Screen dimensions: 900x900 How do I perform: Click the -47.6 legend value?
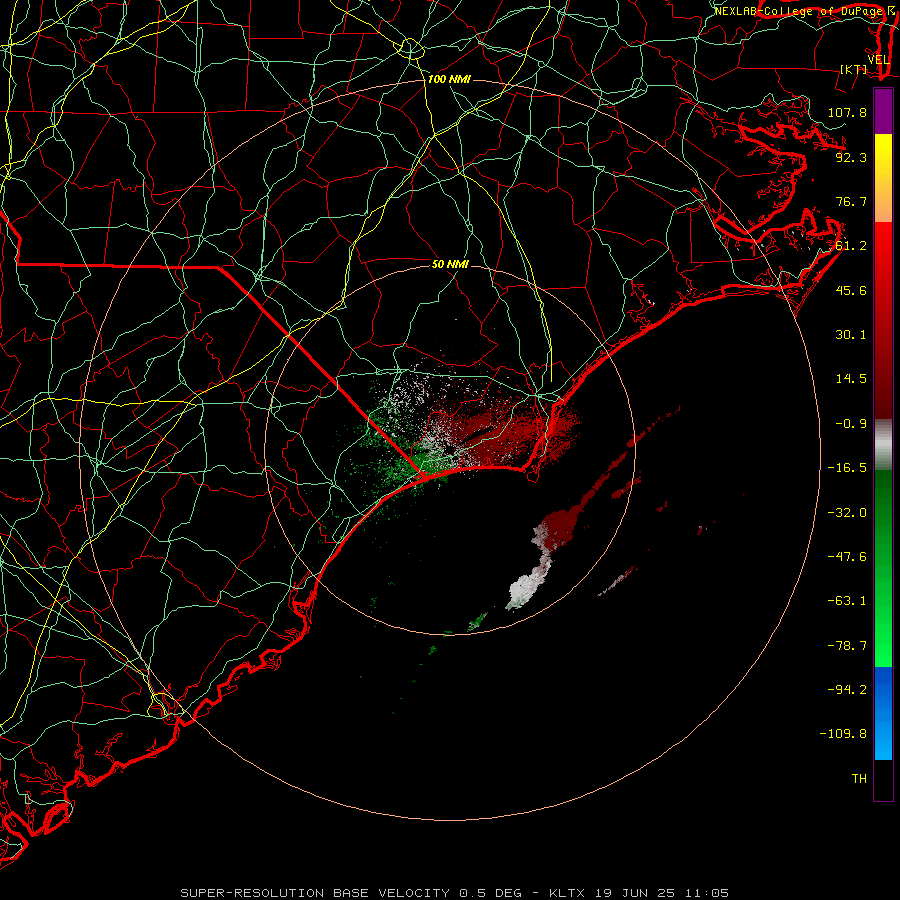(847, 557)
